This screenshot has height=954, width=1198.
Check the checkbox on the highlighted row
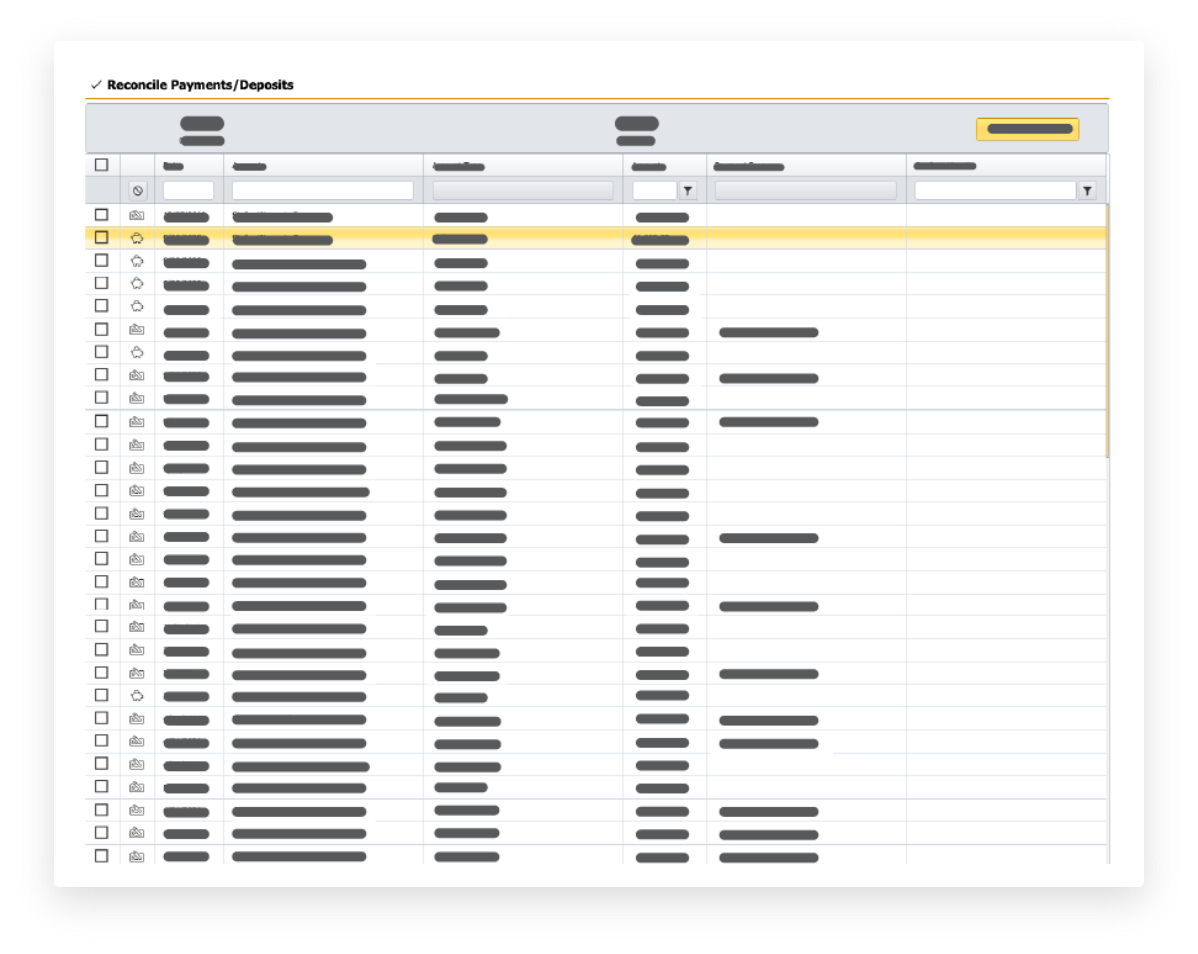100,240
